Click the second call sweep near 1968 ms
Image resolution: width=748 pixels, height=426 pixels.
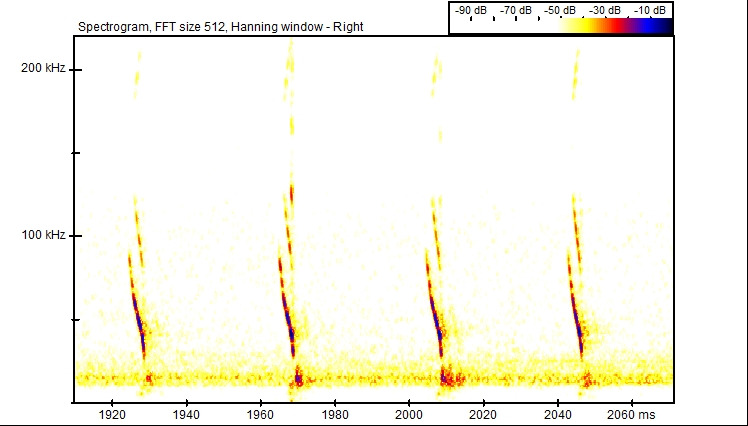288,320
